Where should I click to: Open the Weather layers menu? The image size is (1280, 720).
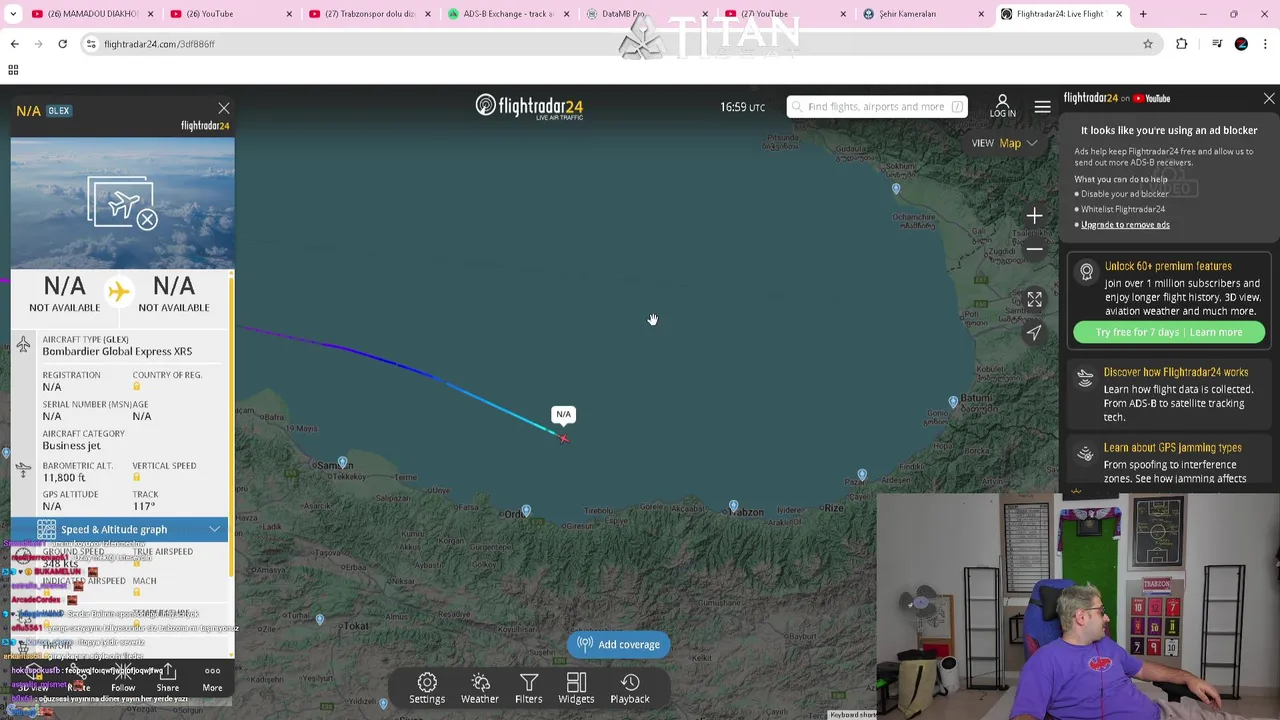click(x=480, y=688)
